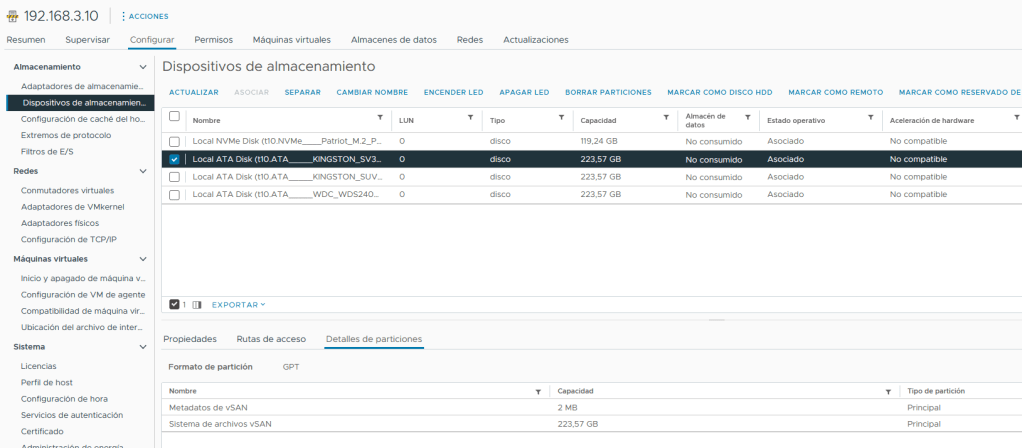Image resolution: width=1022 pixels, height=448 pixels.
Task: Open the Acciones dropdown menu
Action: point(144,16)
